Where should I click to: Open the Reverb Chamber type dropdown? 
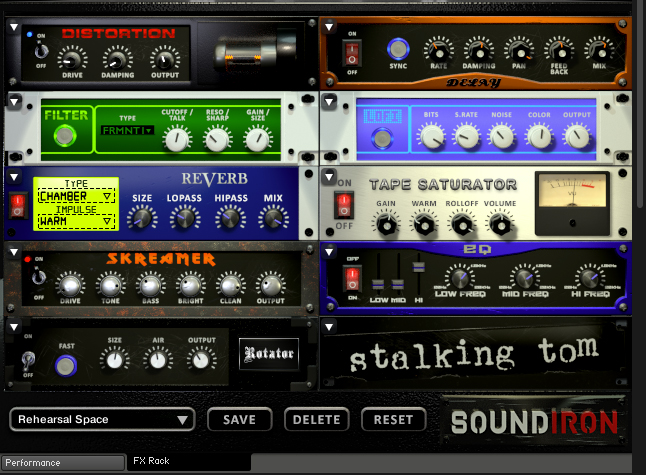76,197
